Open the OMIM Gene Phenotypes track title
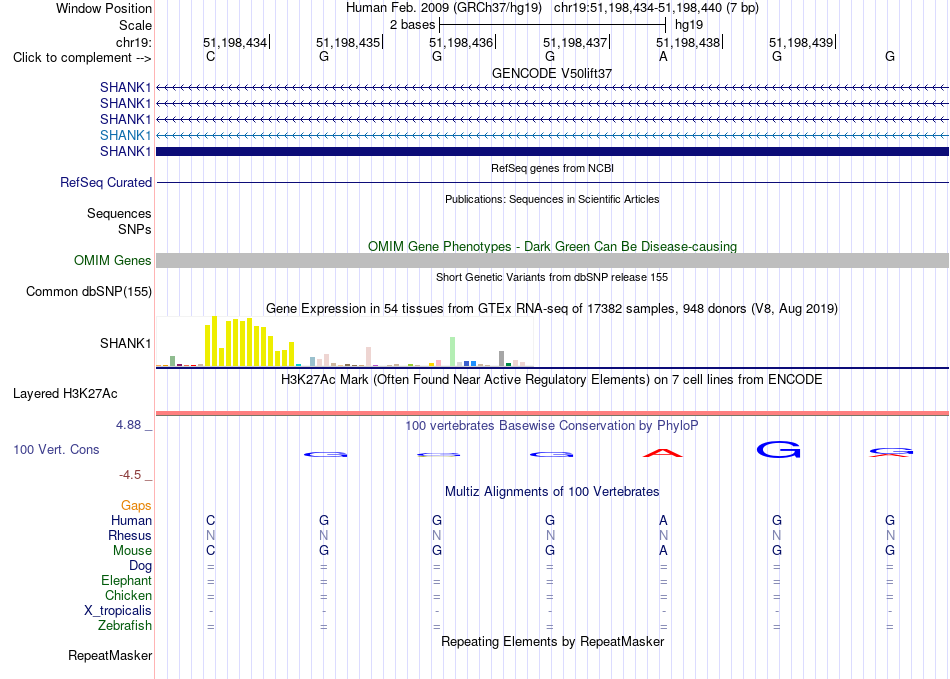950x679 pixels. point(552,247)
